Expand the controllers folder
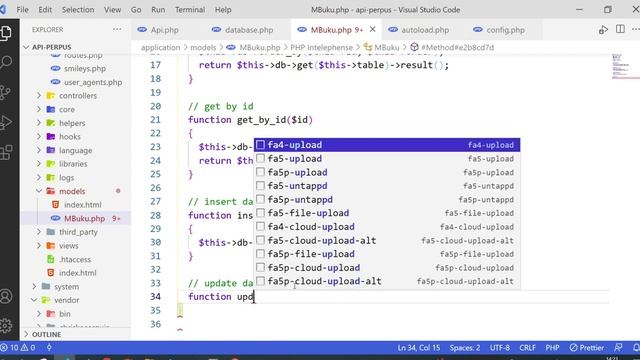This screenshot has width=640, height=360. pos(39,96)
